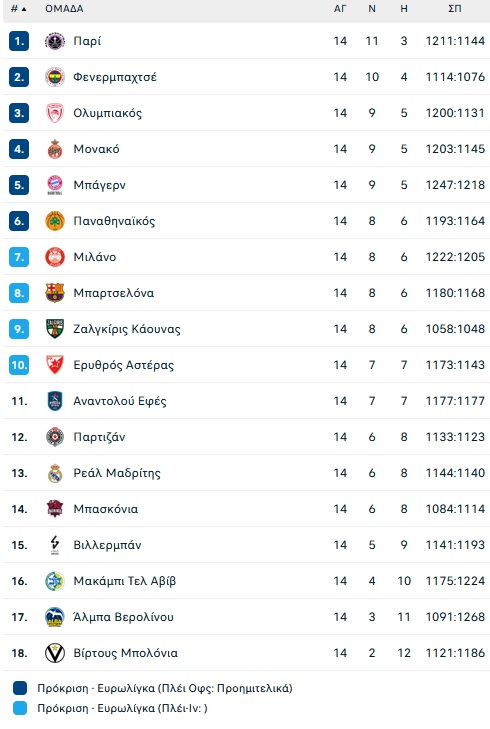Click the rank 7 position badge
This screenshot has height=729, width=490.
click(19, 257)
